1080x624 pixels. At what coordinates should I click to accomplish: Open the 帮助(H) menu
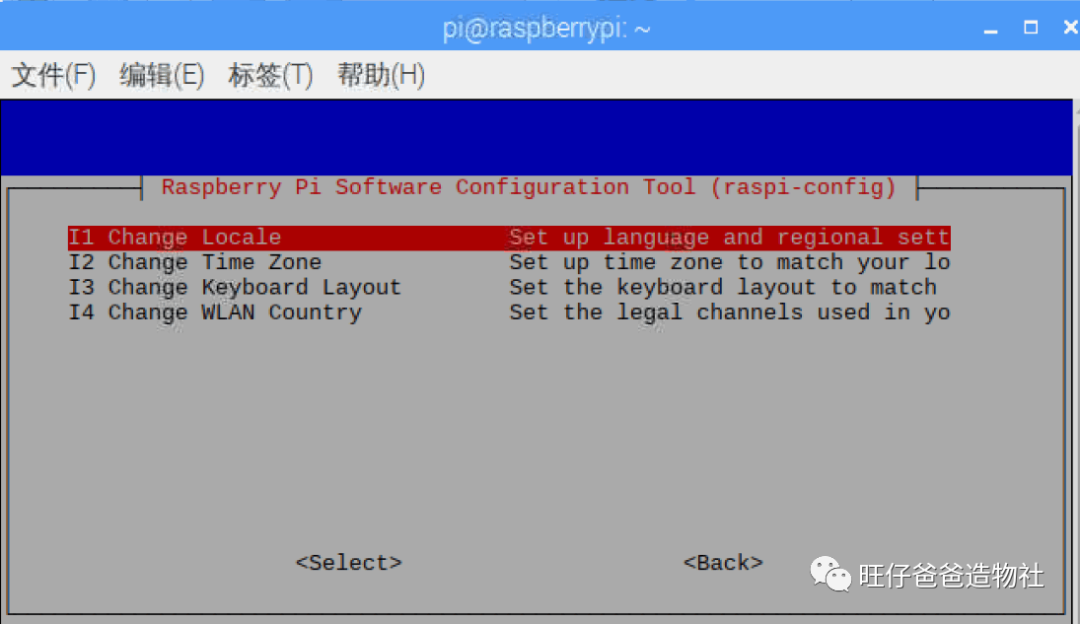click(381, 75)
